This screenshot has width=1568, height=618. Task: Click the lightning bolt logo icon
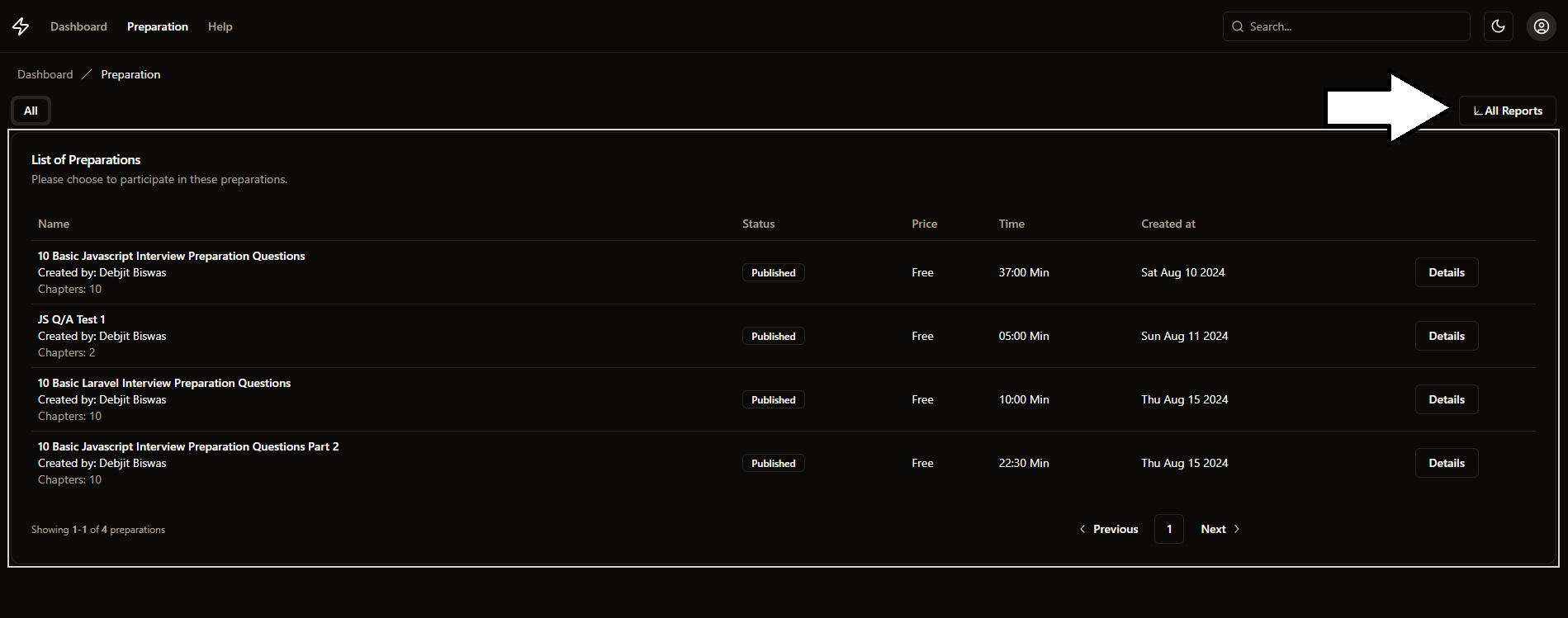[x=21, y=26]
